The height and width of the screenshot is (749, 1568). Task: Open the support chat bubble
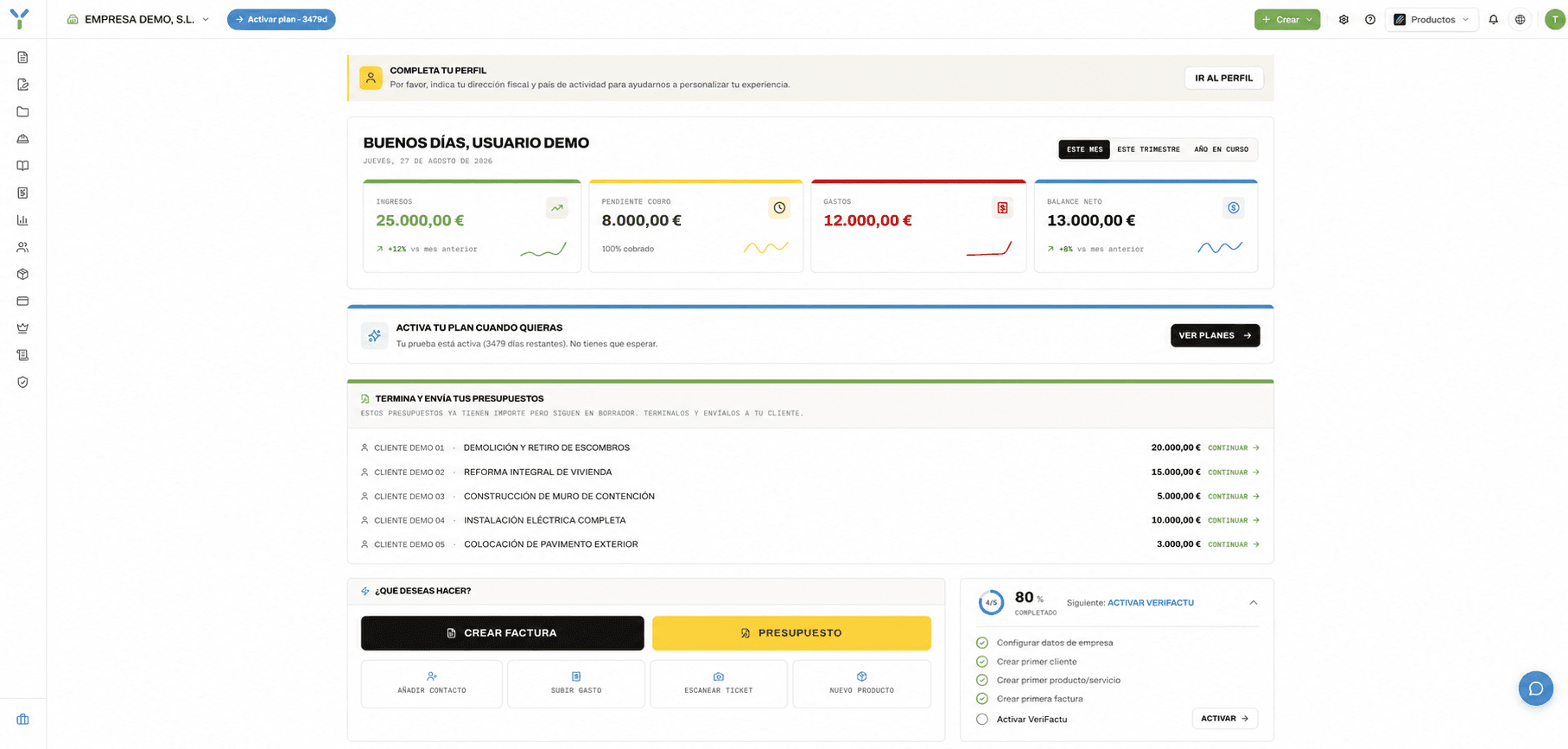point(1535,689)
